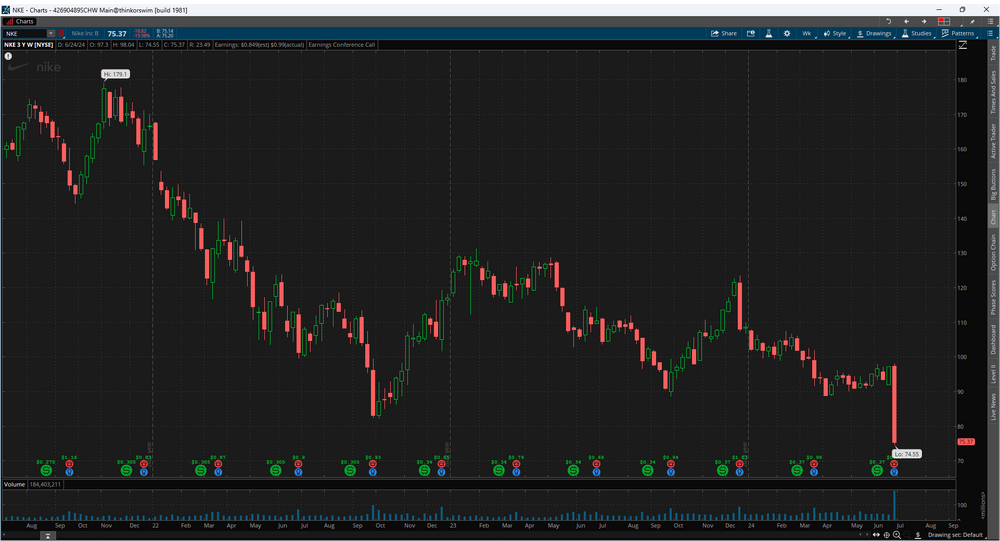Click the Share chart button
The width and height of the screenshot is (1000, 541).
723,33
